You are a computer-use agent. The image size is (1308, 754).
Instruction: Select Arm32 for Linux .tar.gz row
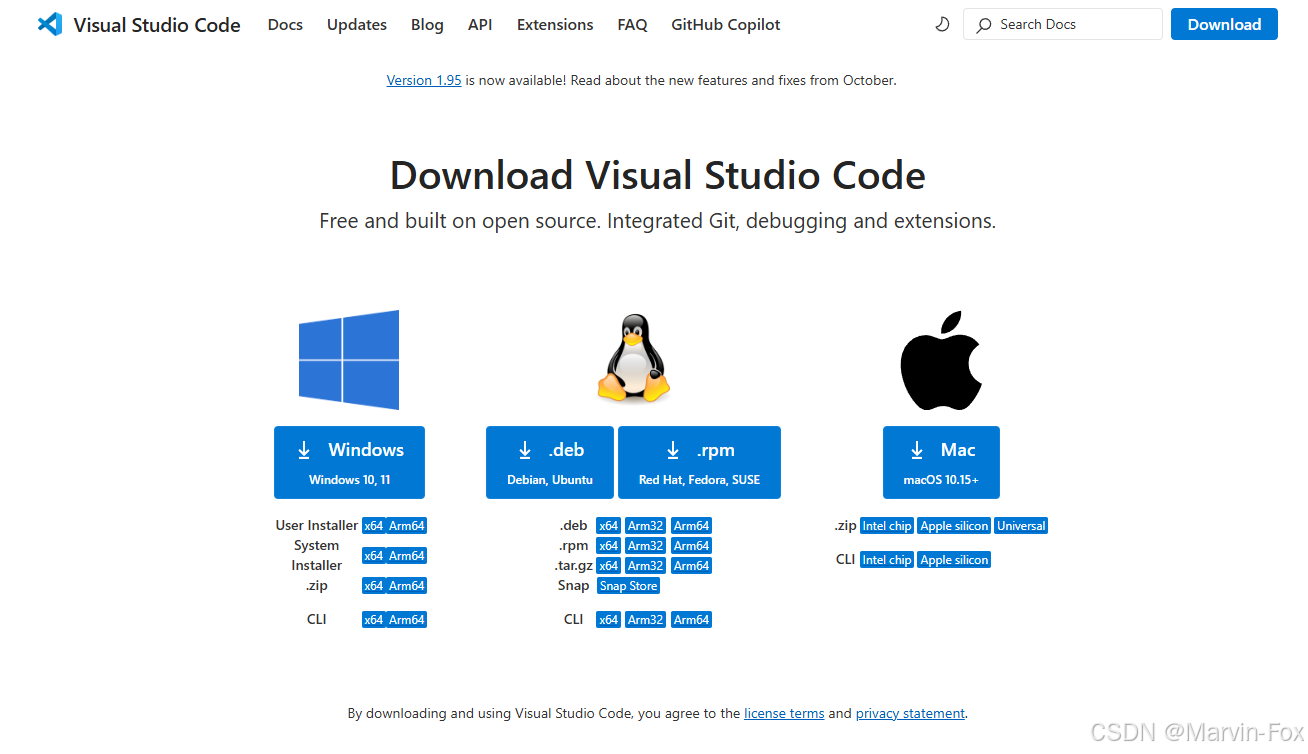click(x=646, y=566)
